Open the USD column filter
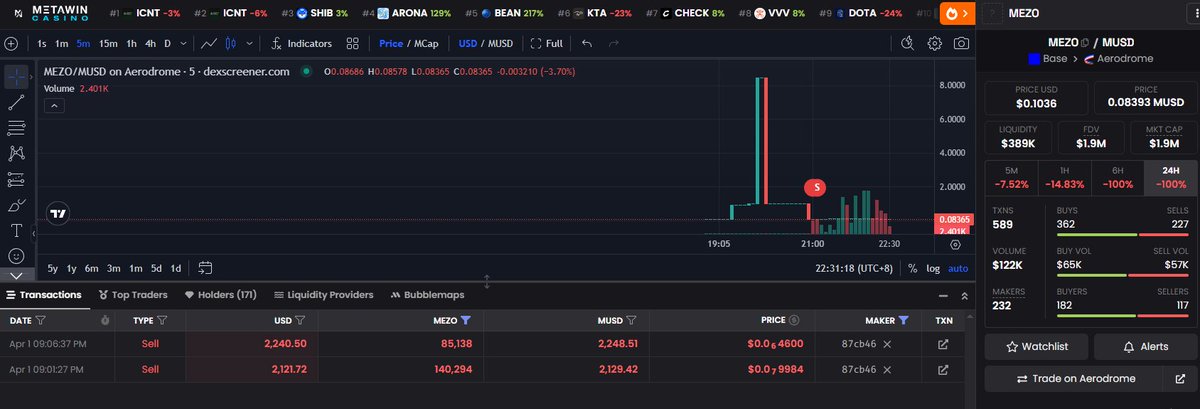Screen dimensions: 1200x409 pos(300,321)
